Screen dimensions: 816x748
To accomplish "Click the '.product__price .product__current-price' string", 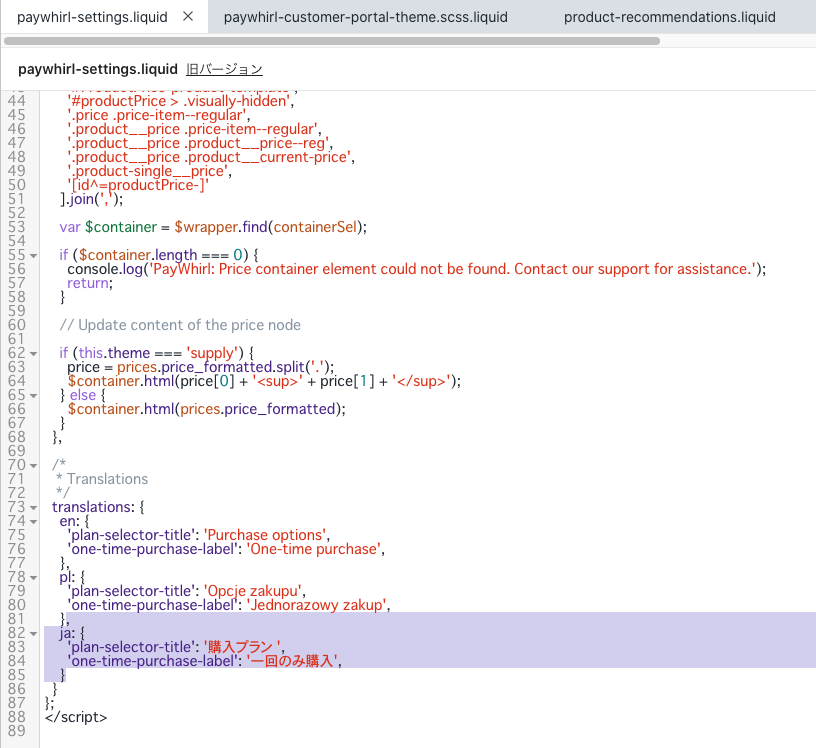I will coord(209,157).
